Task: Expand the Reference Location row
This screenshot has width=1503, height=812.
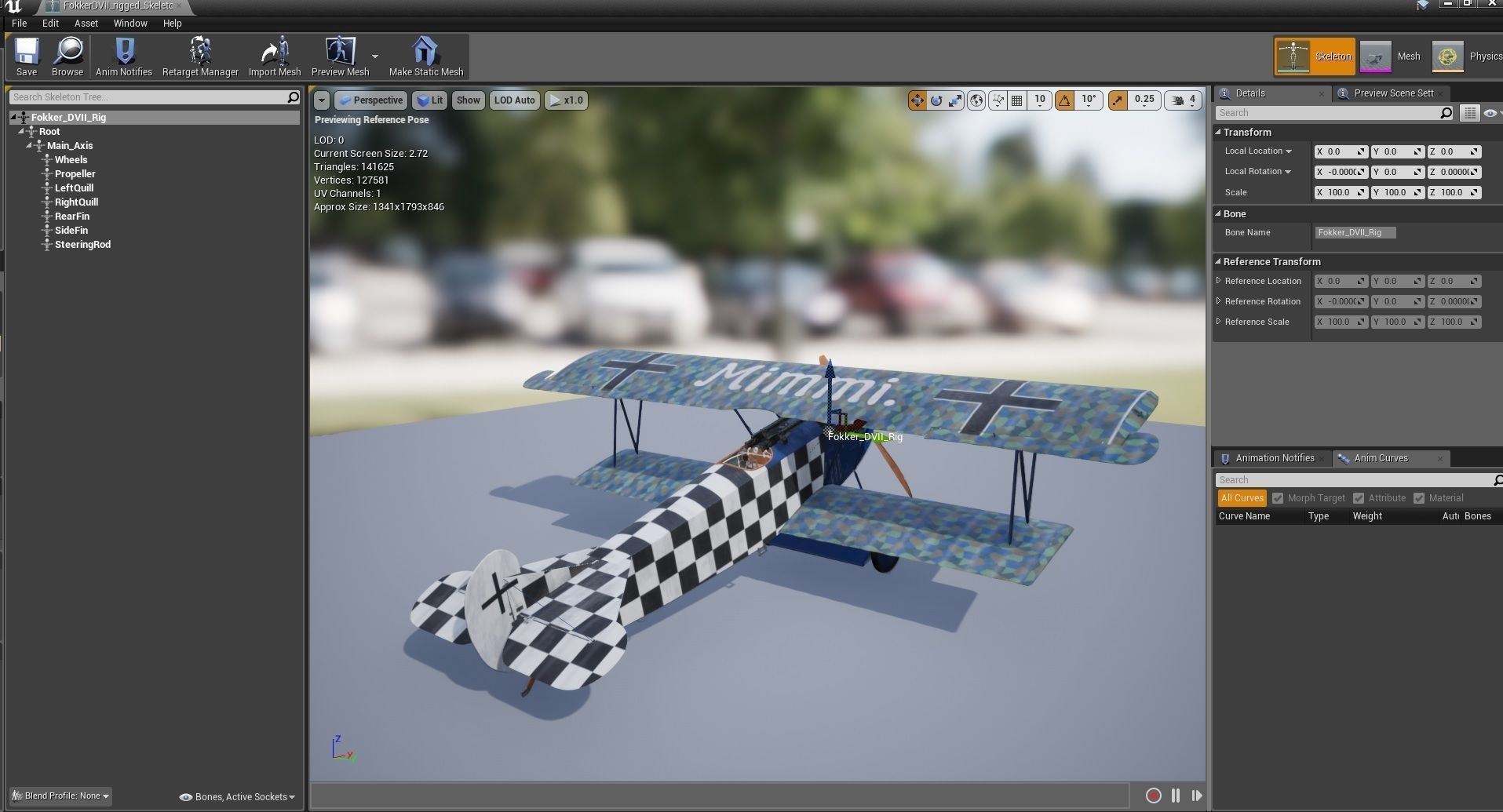Action: click(1219, 281)
